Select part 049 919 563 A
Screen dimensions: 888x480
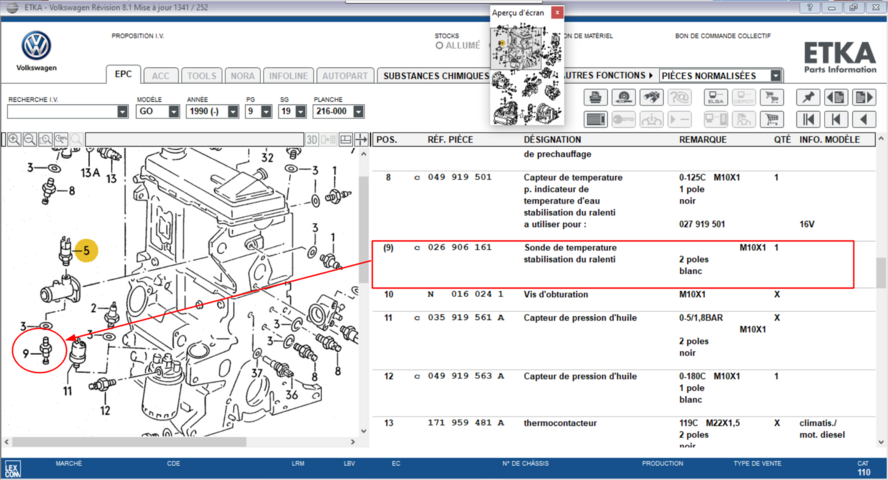click(x=466, y=376)
